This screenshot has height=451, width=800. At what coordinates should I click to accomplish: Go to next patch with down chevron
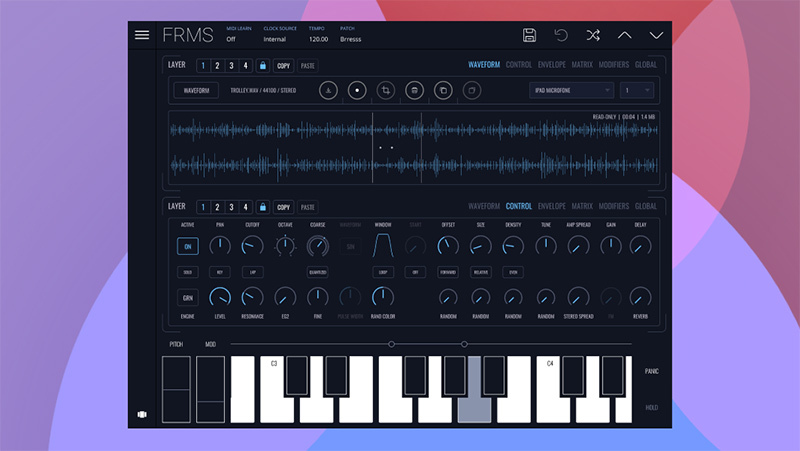point(656,35)
